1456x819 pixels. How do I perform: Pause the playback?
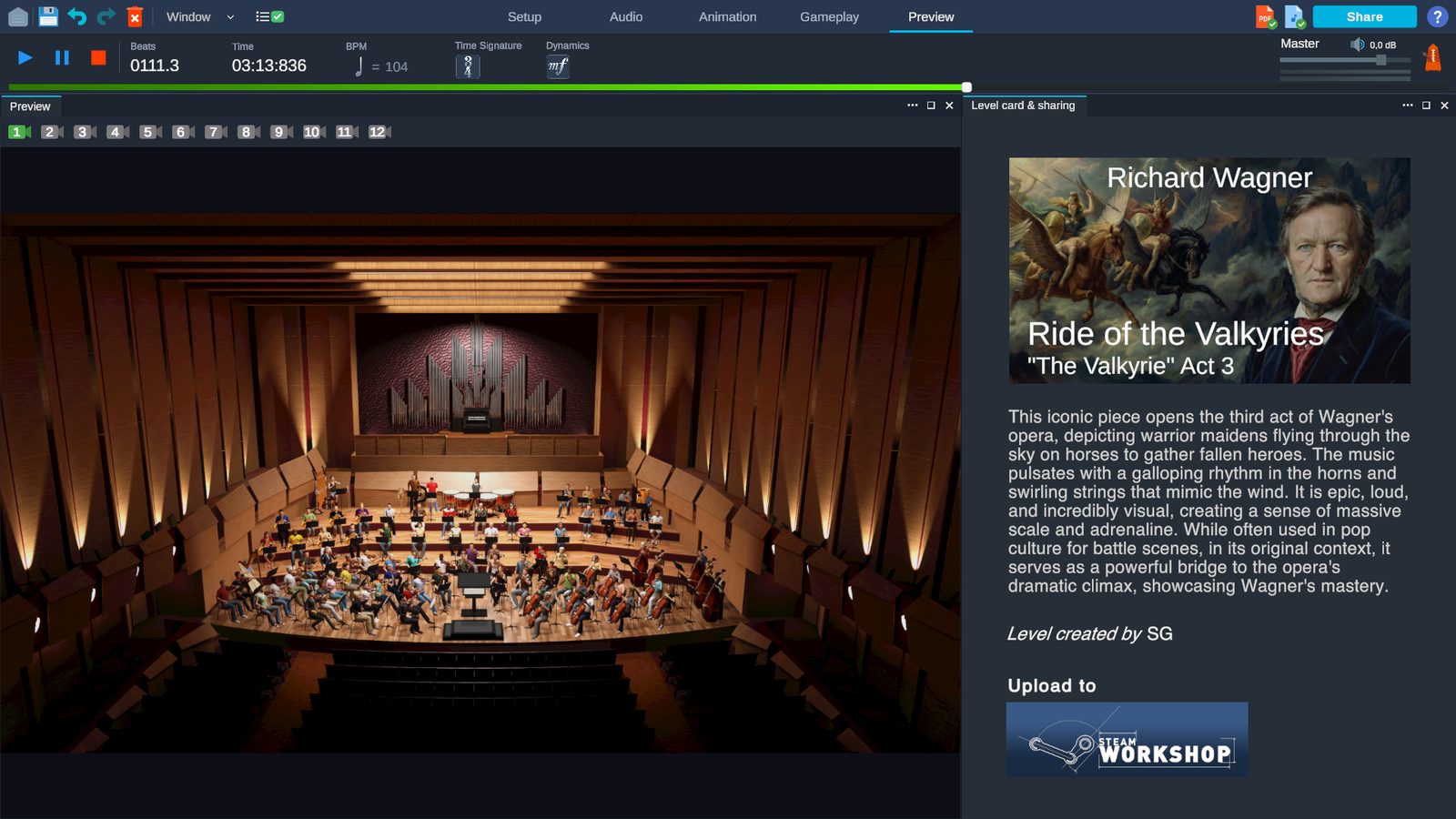pyautogui.click(x=62, y=57)
